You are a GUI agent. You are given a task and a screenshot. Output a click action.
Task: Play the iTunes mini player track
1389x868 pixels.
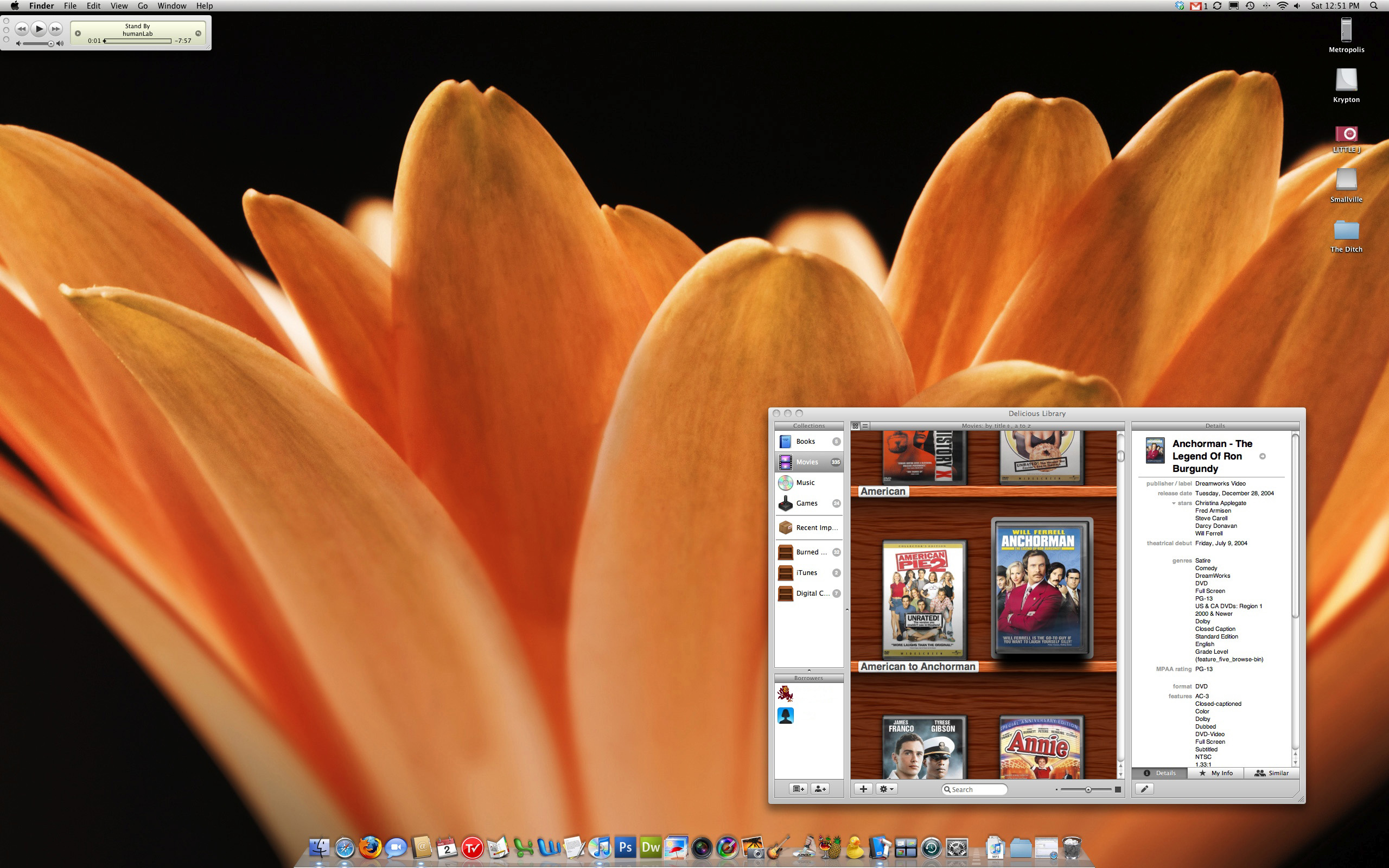click(x=39, y=28)
